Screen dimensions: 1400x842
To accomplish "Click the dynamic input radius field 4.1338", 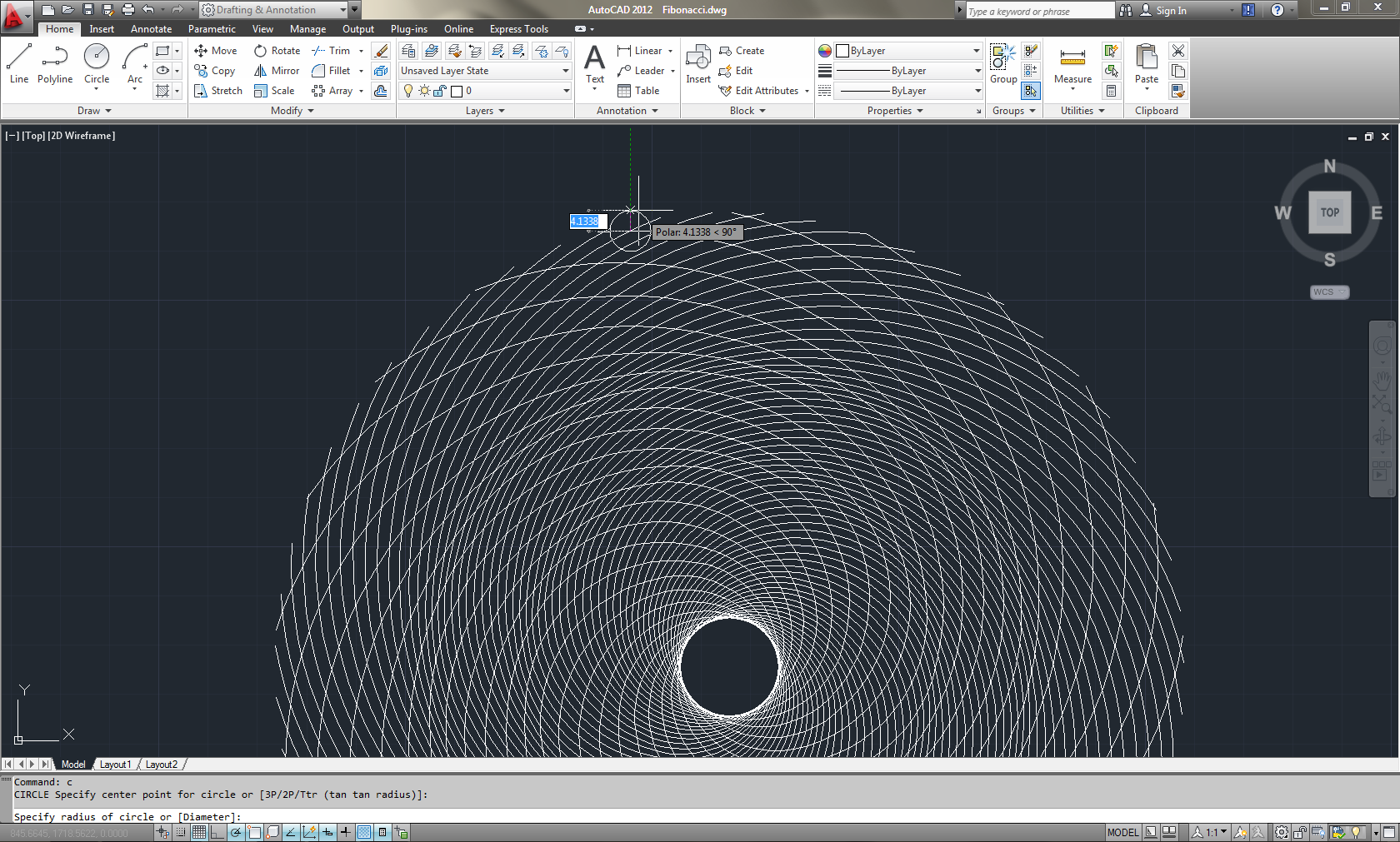I will point(588,222).
